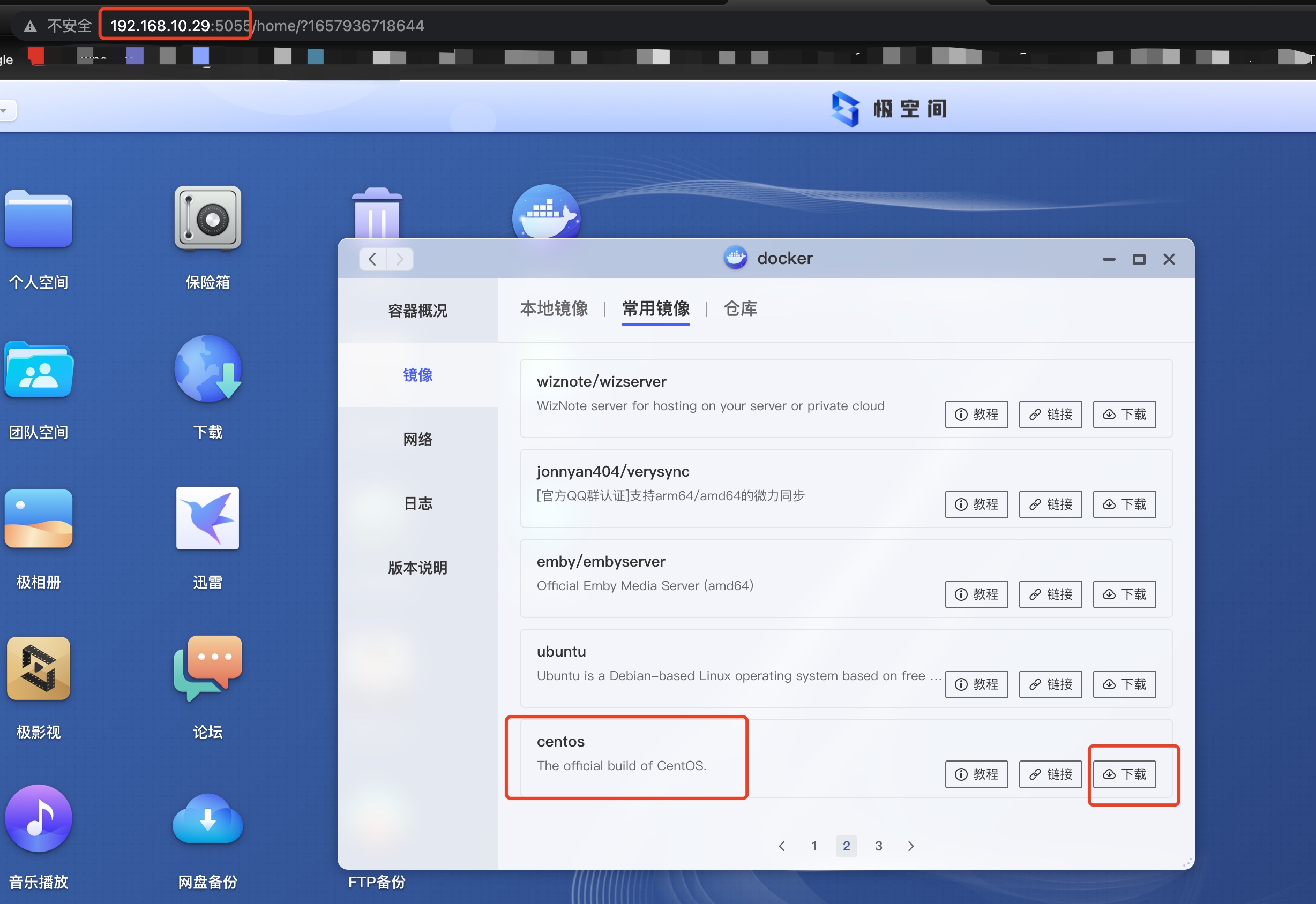Select 镜像 in docker sidebar

pos(418,375)
